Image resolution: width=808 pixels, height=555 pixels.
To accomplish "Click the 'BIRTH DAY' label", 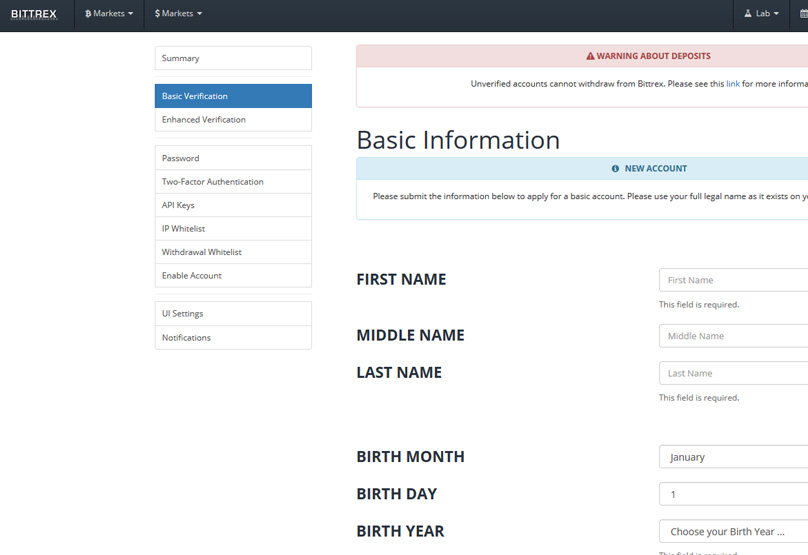I will click(x=396, y=494).
